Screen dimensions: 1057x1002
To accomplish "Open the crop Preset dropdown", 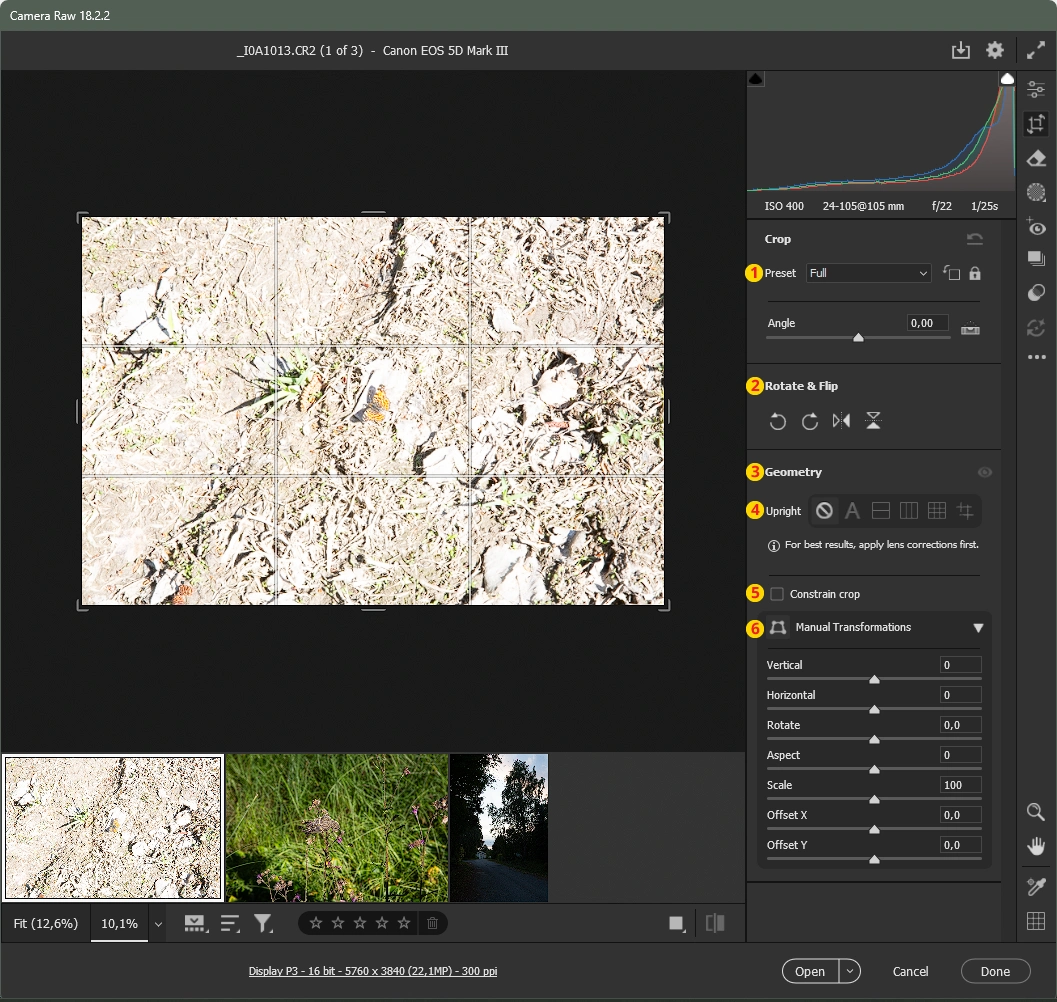I will 868,273.
